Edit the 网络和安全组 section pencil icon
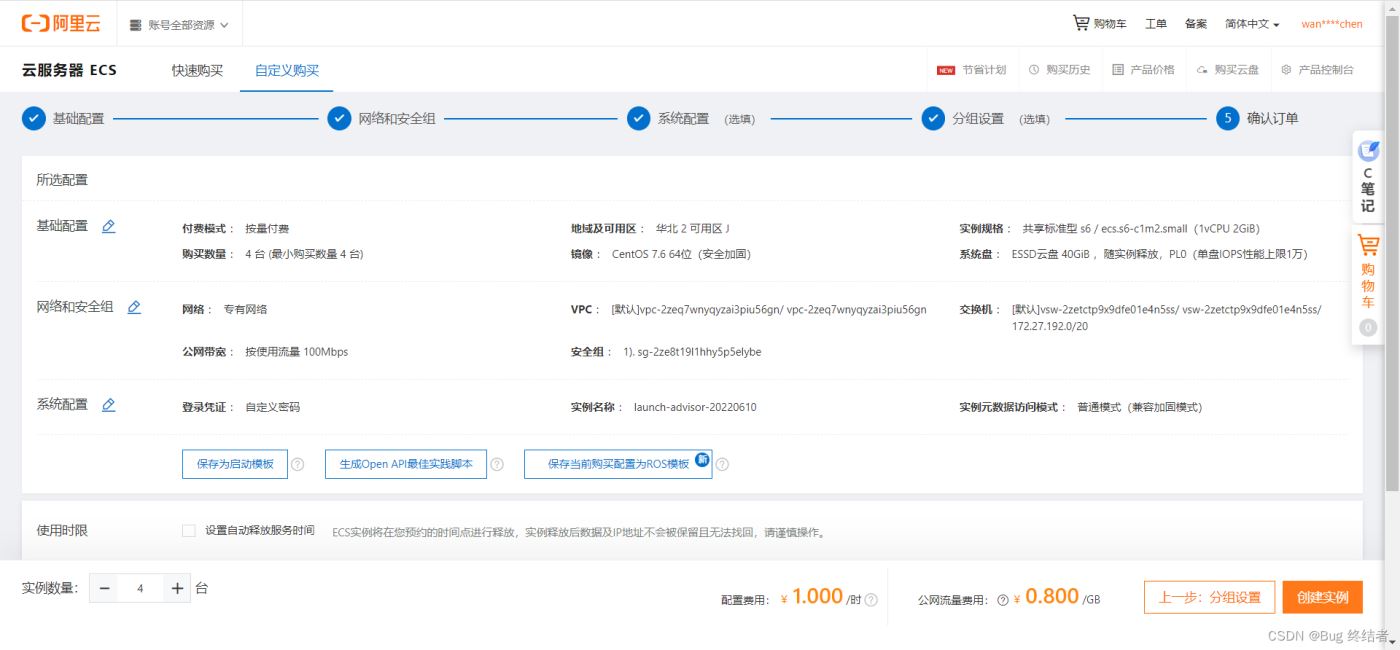Viewport: 1400px width, 650px height. tap(134, 308)
